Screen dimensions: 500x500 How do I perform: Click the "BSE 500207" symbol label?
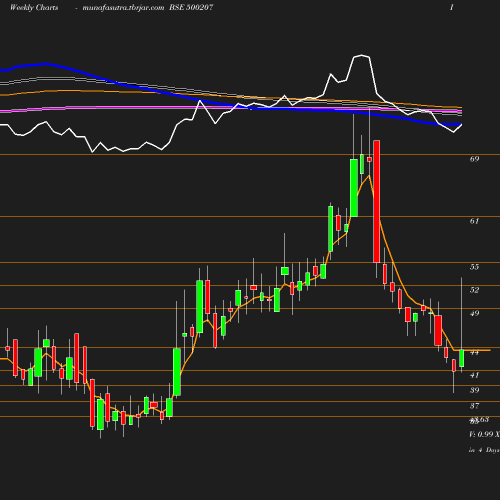coord(191,7)
